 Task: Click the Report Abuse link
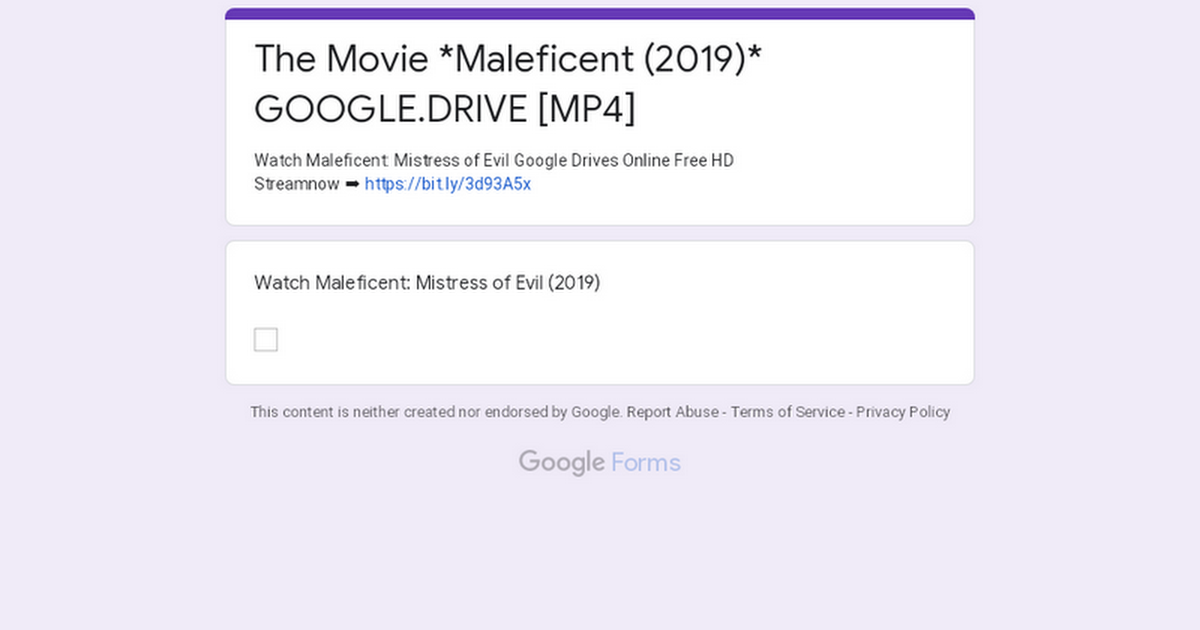pos(675,412)
